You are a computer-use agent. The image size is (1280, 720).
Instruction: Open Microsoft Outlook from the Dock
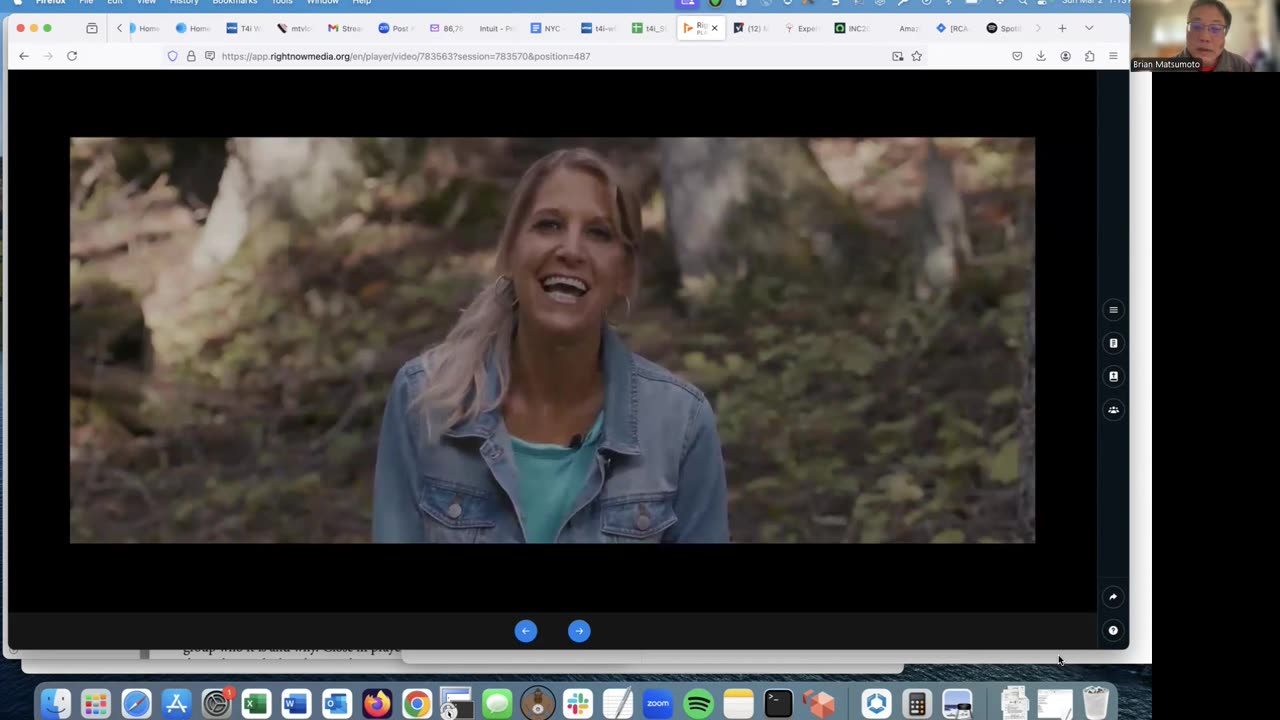(x=336, y=703)
